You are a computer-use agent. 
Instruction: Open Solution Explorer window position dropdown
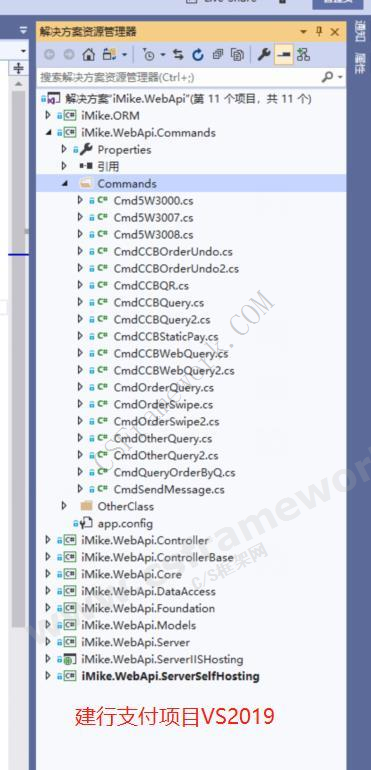304,32
